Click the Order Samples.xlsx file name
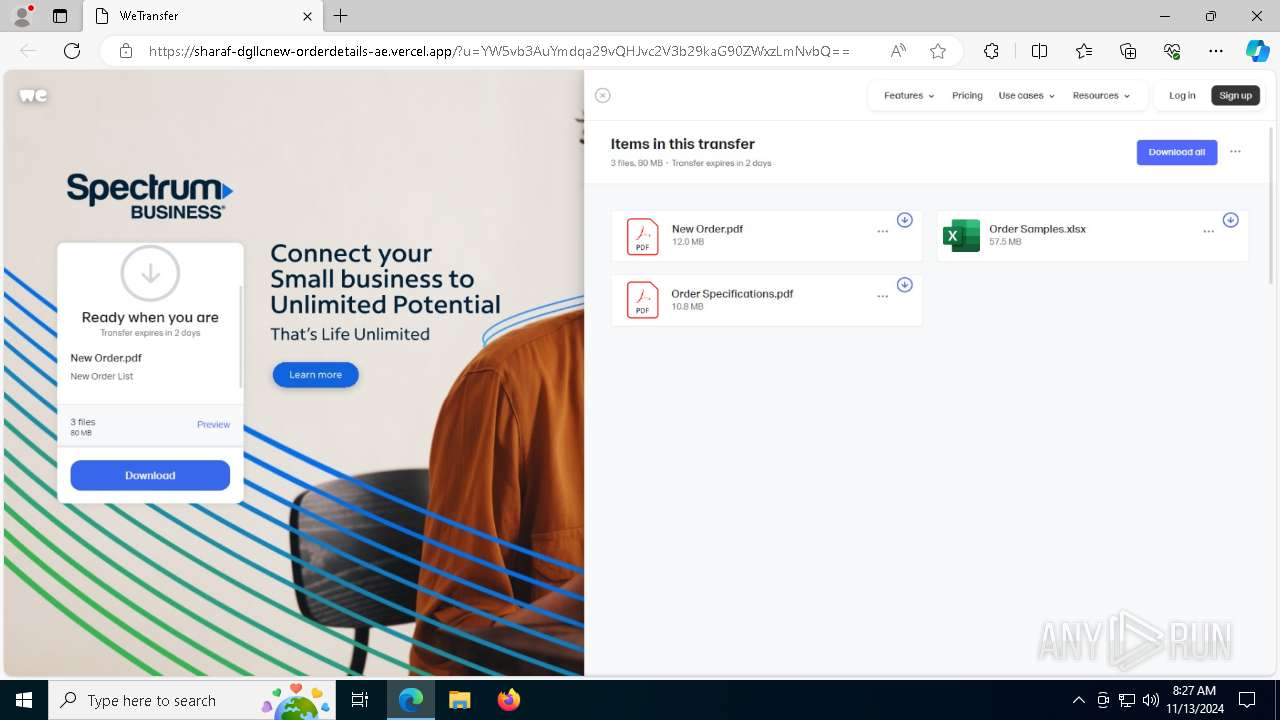This screenshot has width=1280, height=720. point(1037,229)
